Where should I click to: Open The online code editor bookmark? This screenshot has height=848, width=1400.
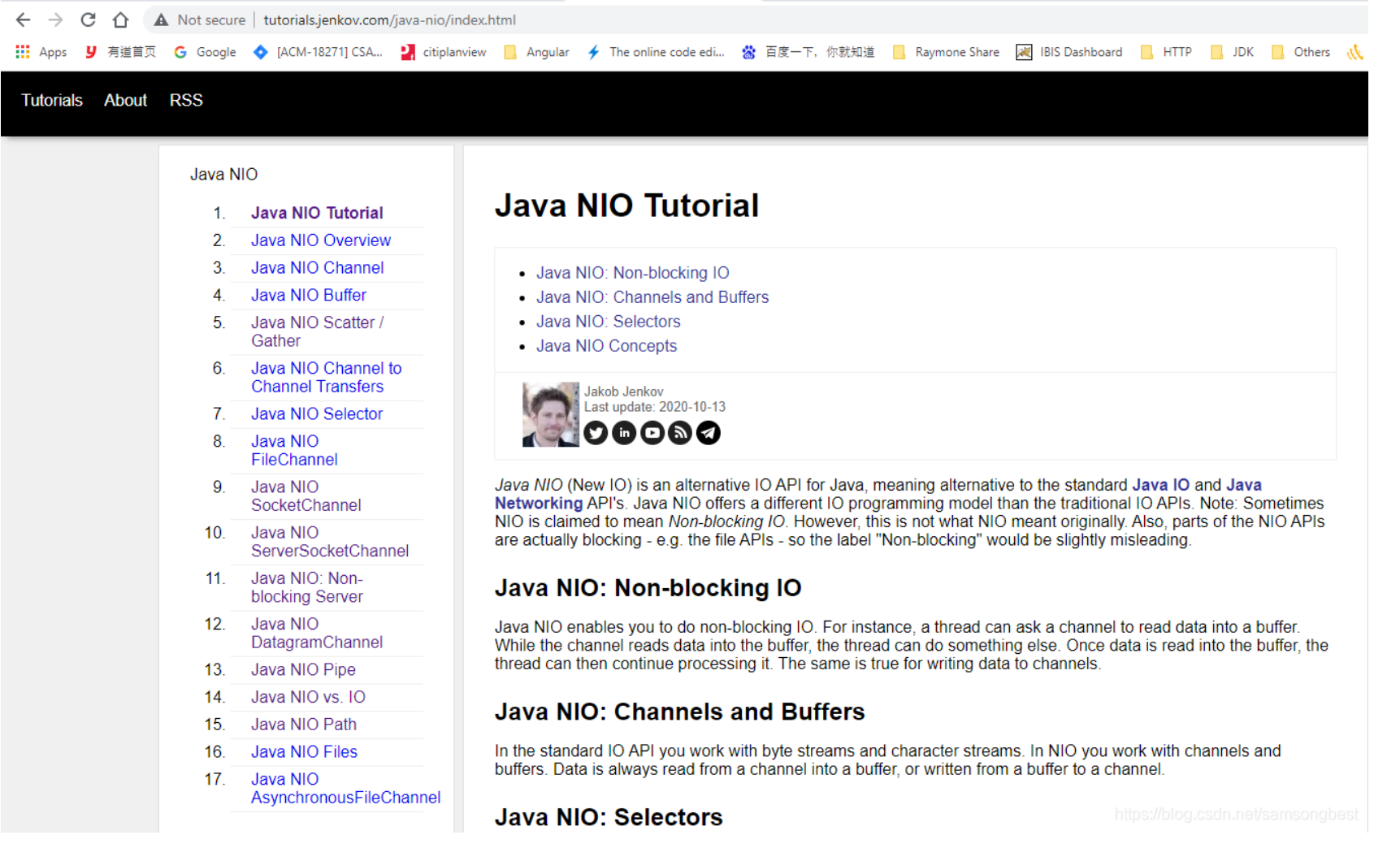[656, 52]
